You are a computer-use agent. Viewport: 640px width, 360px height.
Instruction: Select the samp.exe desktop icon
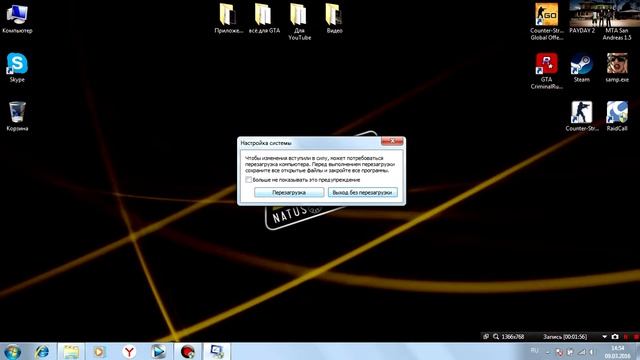tap(617, 68)
